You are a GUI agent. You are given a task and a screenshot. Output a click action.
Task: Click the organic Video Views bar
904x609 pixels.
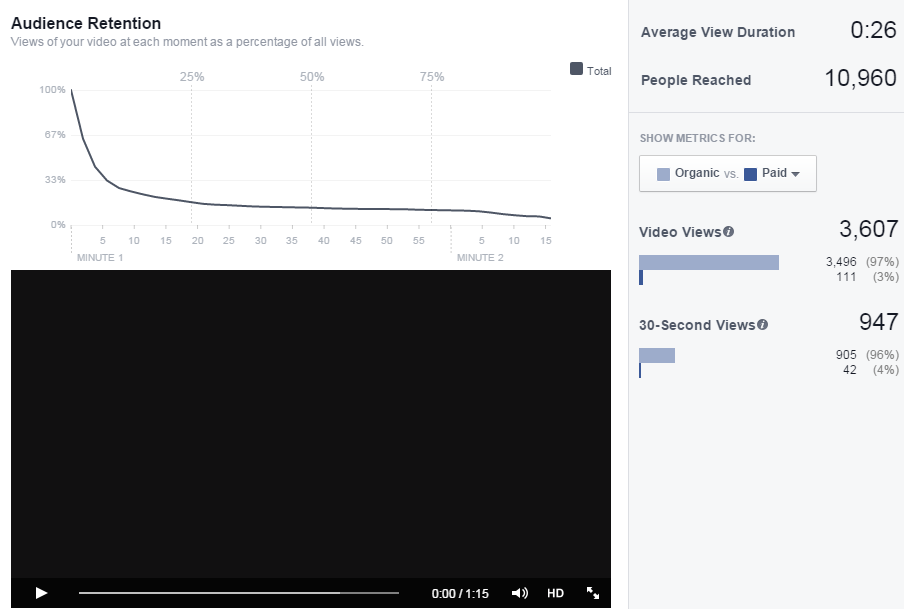tap(709, 262)
